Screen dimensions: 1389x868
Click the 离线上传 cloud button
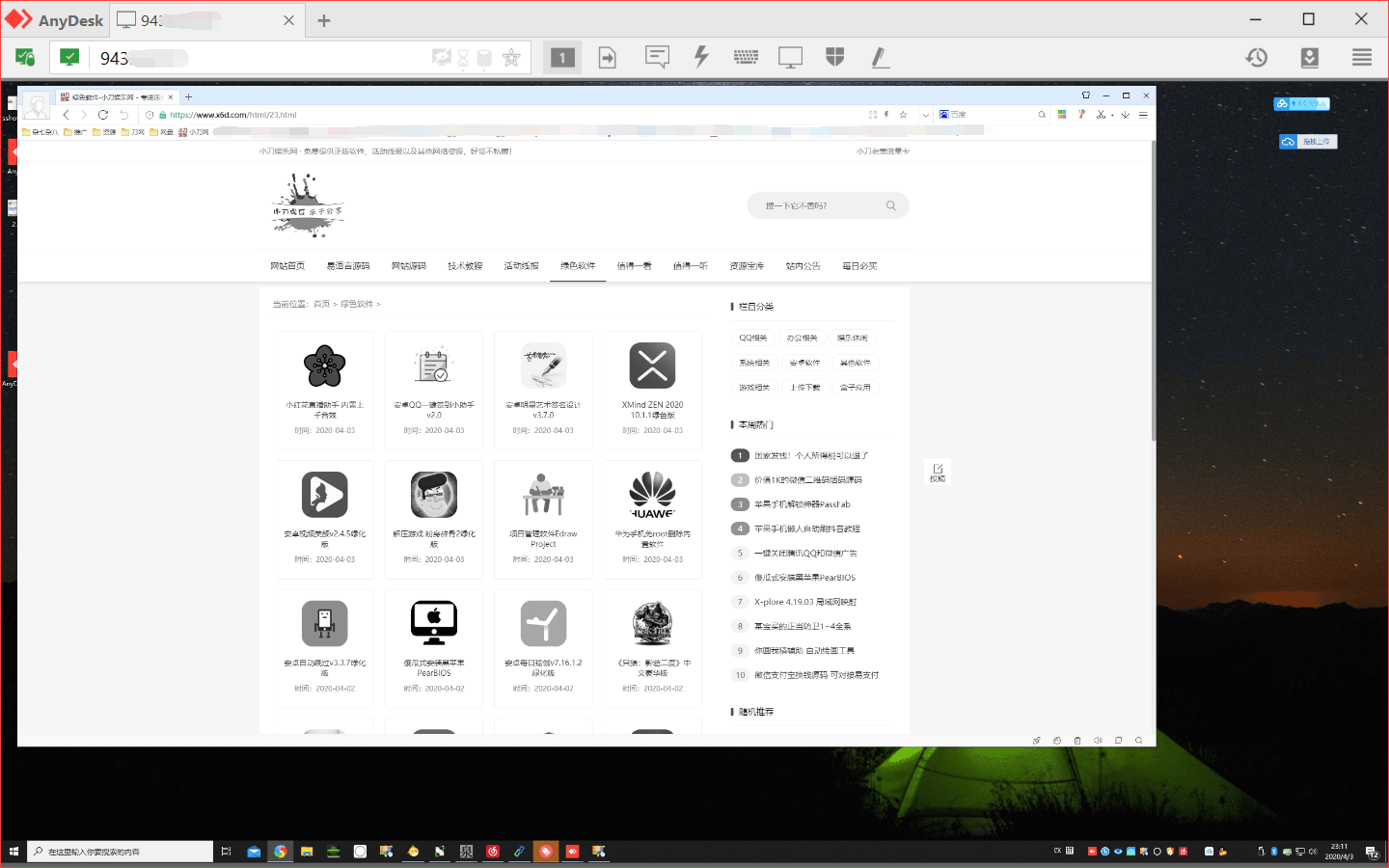(x=1307, y=141)
